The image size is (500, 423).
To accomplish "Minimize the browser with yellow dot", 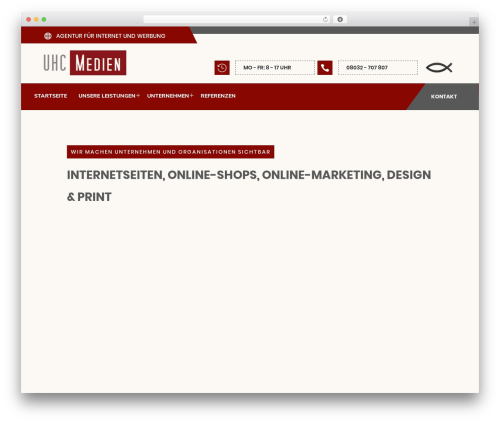I will click(x=36, y=20).
